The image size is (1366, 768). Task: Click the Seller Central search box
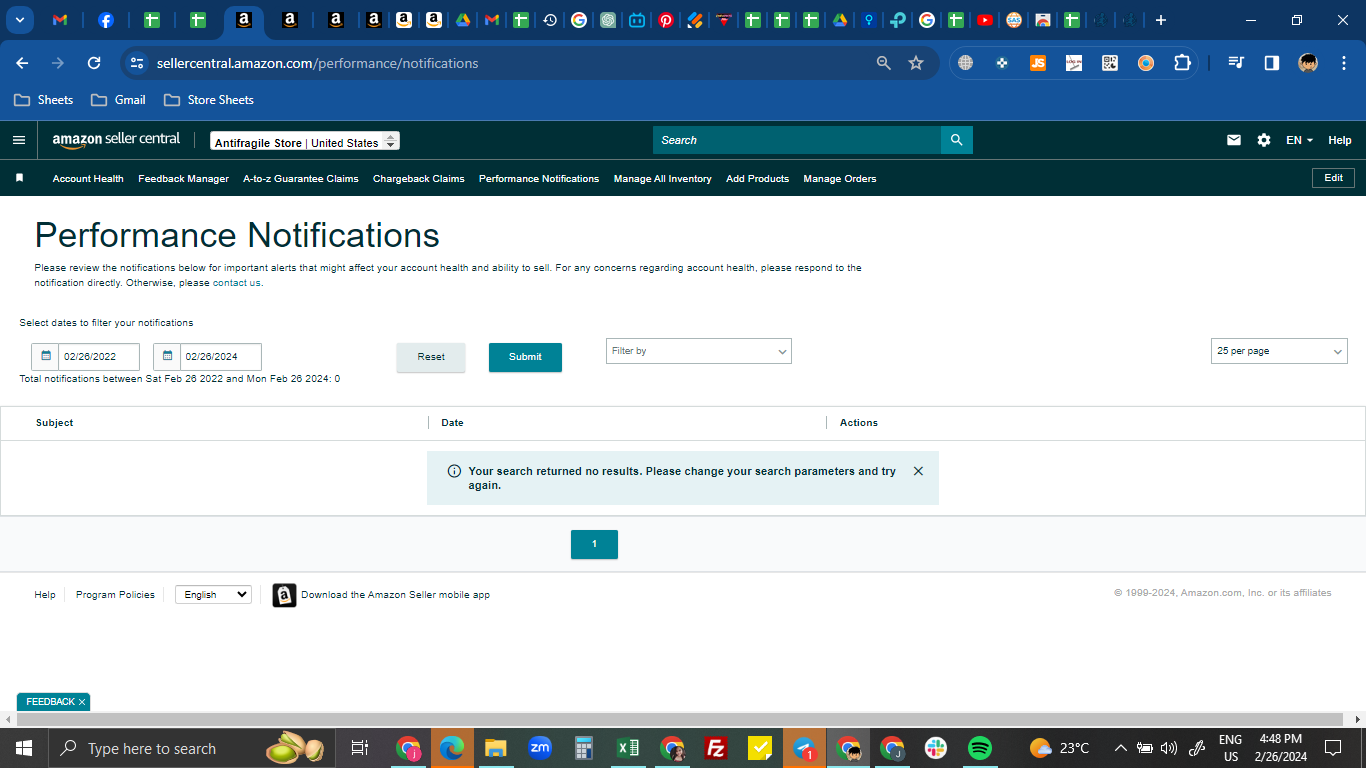coord(797,140)
